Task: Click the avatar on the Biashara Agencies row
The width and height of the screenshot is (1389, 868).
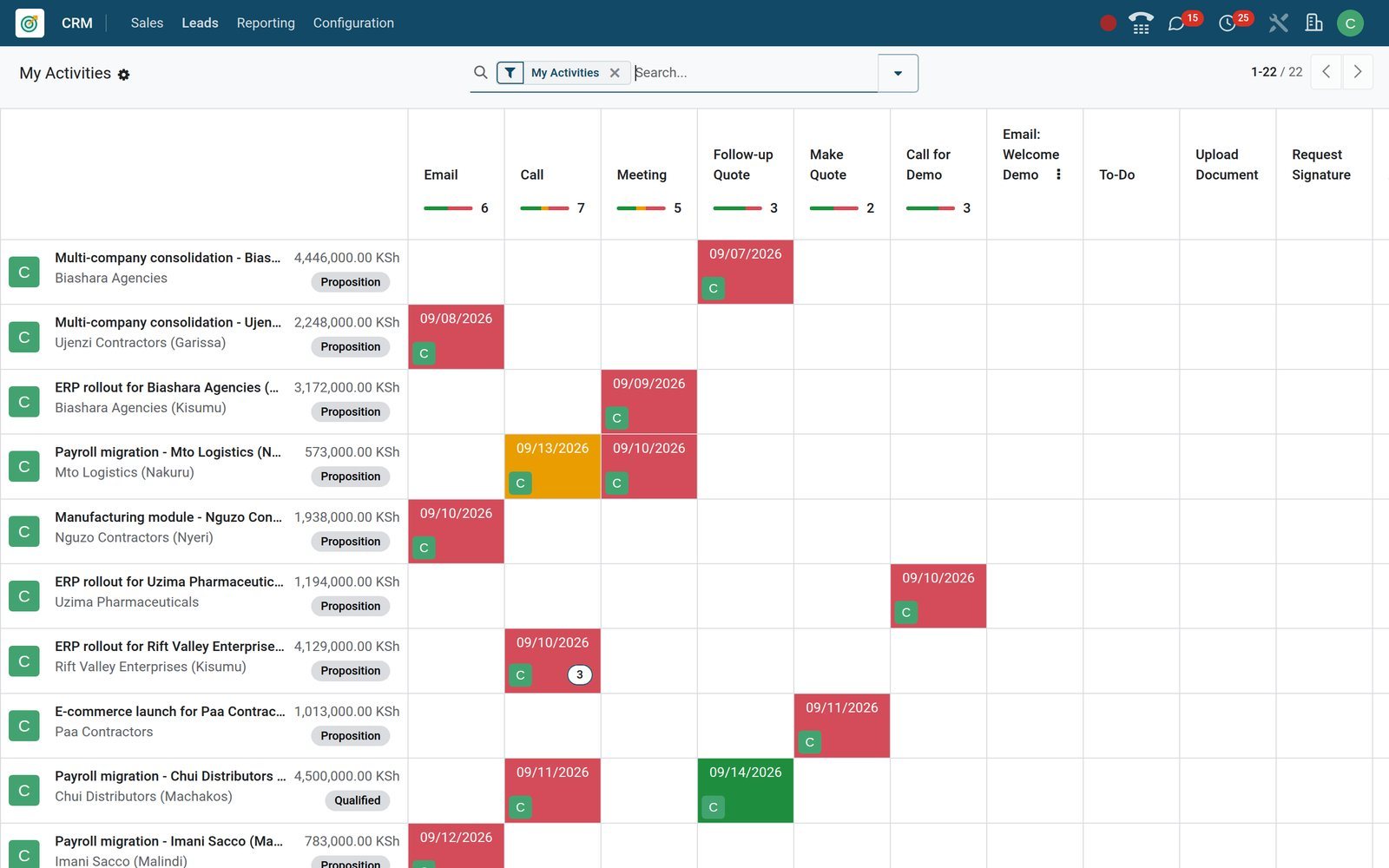Action: click(24, 272)
